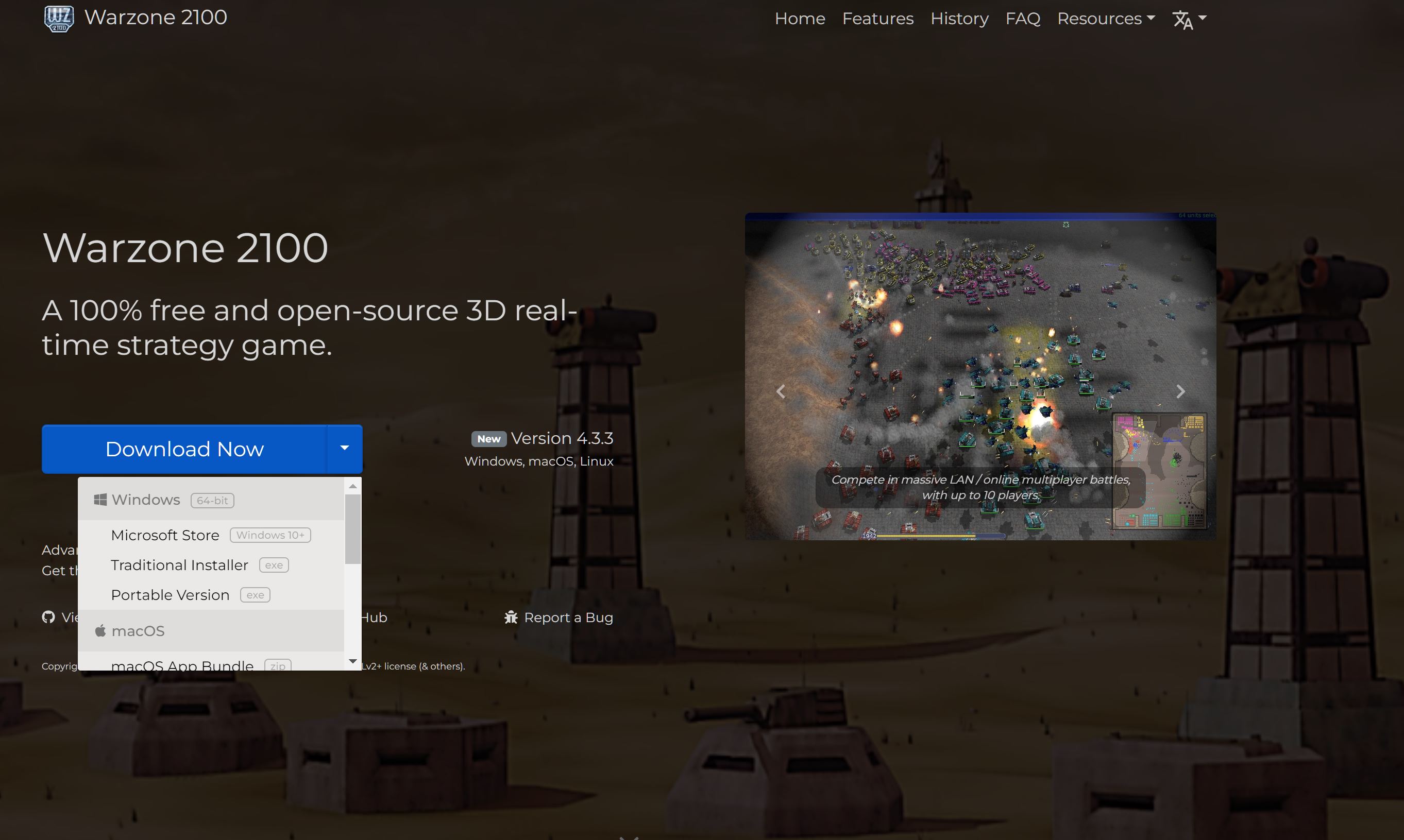Click the GitHub octocat icon
Screen dimensions: 1404x840
48,617
